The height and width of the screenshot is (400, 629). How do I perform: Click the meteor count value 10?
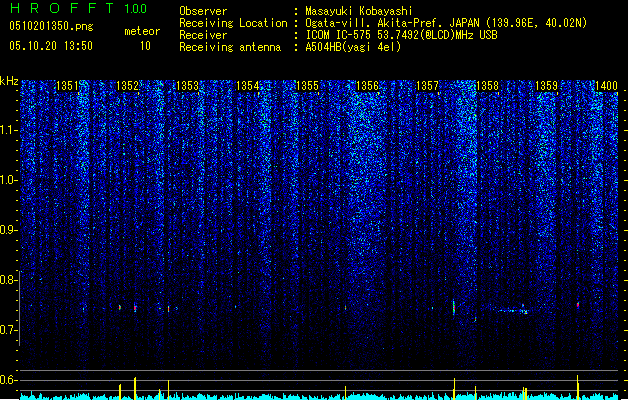click(x=145, y=46)
